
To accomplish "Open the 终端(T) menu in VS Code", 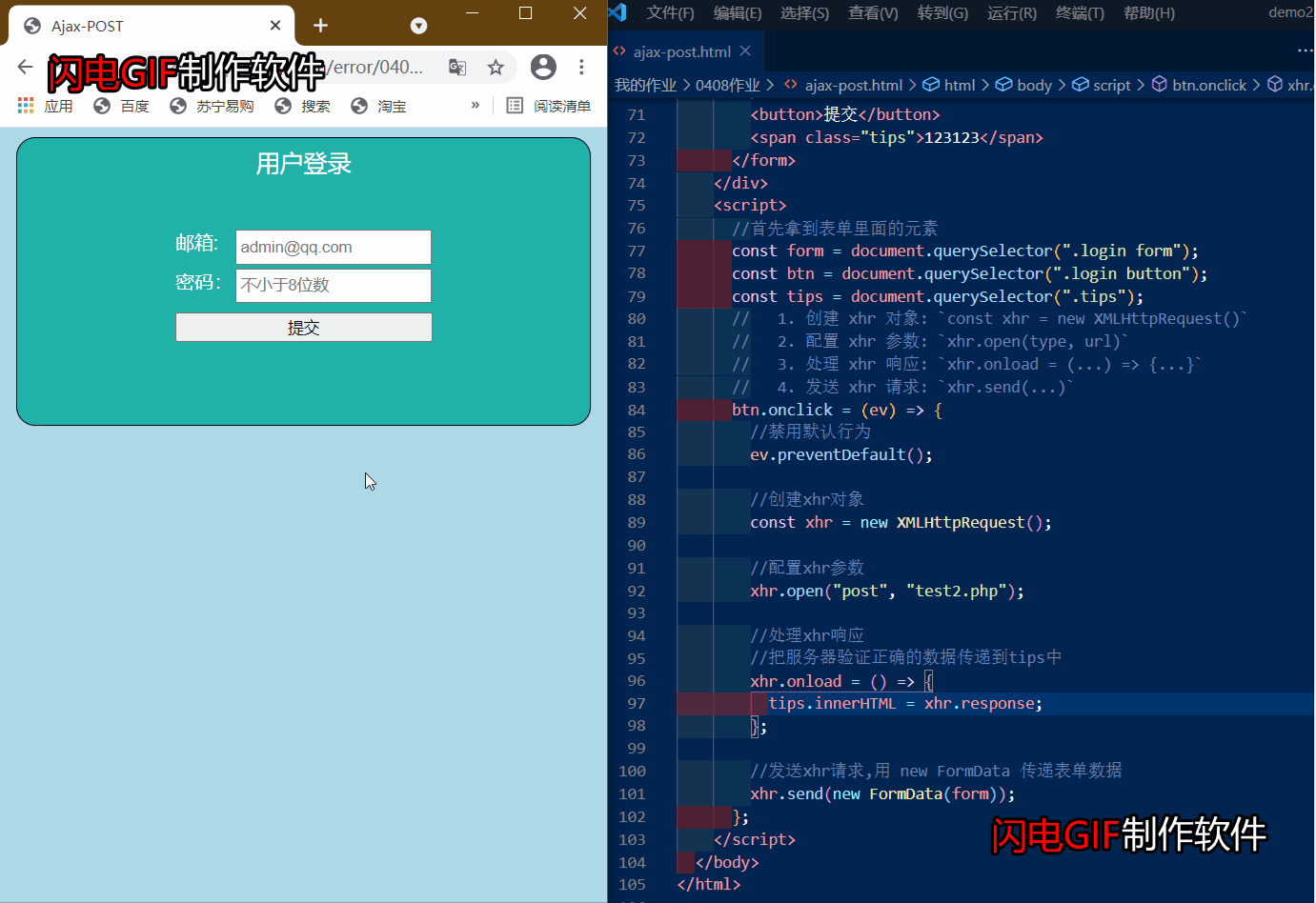I will (1080, 12).
